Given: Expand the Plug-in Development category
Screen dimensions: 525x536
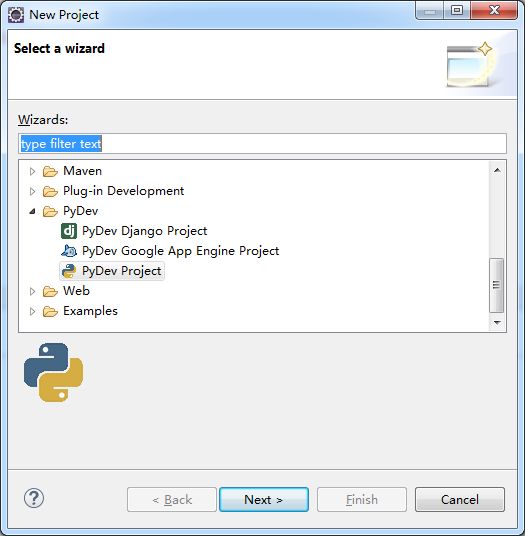Looking at the screenshot, I should coord(32,191).
